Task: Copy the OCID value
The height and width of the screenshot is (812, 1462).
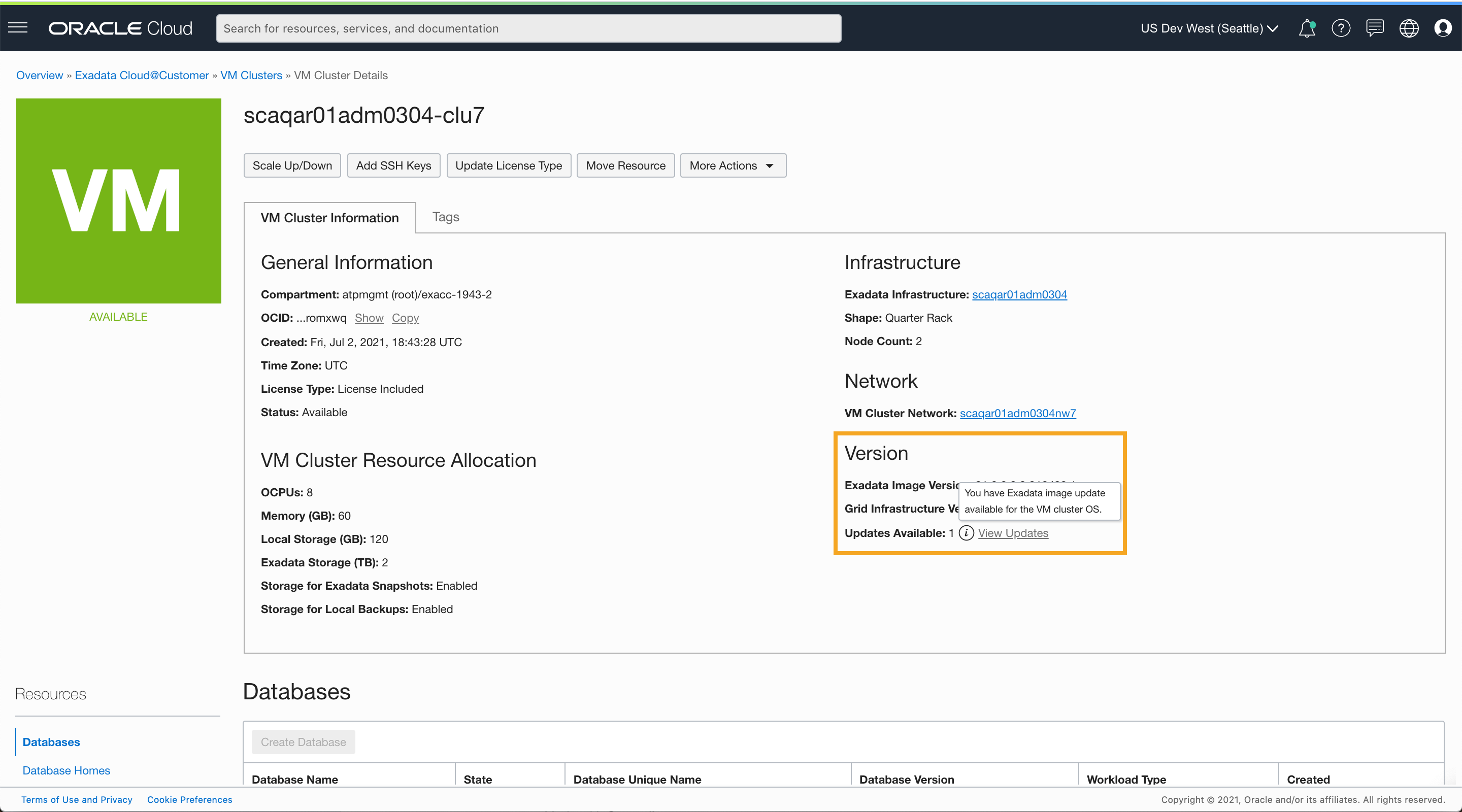Action: [x=405, y=318]
